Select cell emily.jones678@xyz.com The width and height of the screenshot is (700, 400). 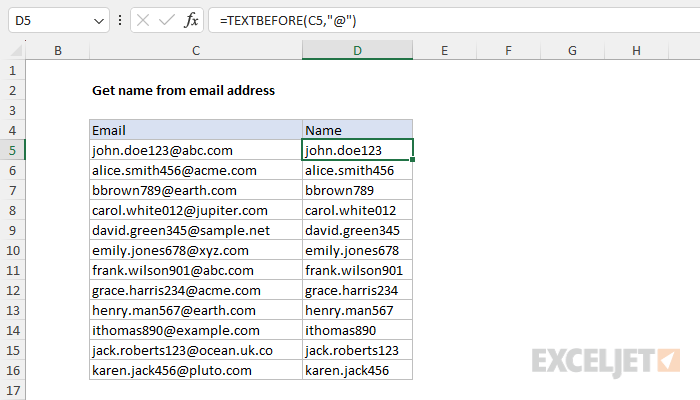coord(196,250)
